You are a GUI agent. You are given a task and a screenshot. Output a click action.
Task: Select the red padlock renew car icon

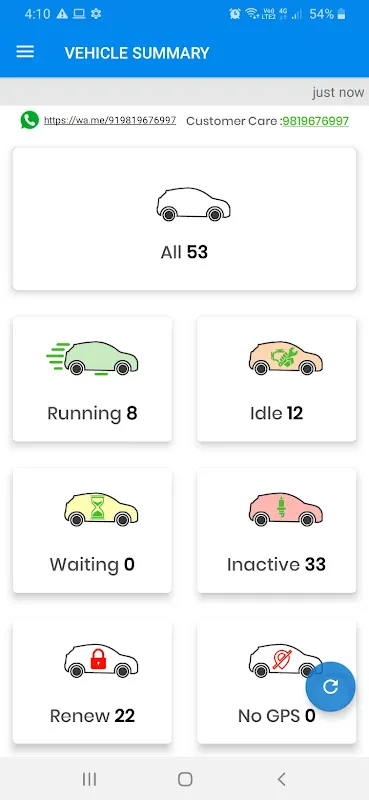101,661
